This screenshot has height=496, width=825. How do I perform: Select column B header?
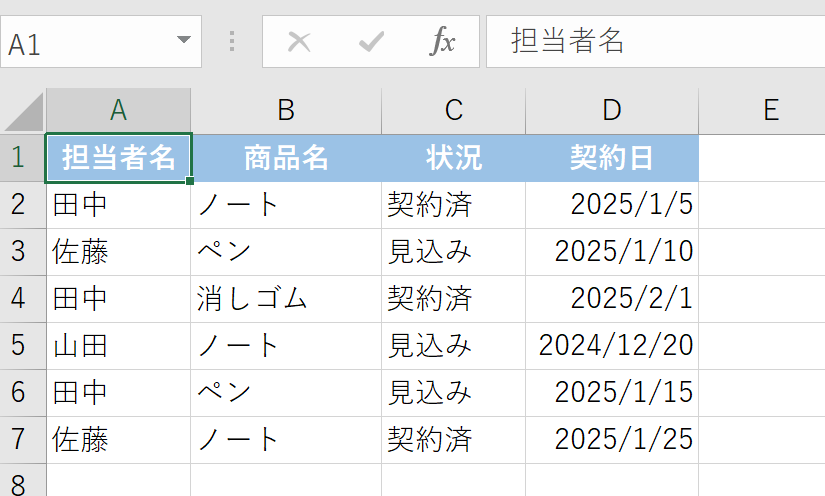(286, 111)
